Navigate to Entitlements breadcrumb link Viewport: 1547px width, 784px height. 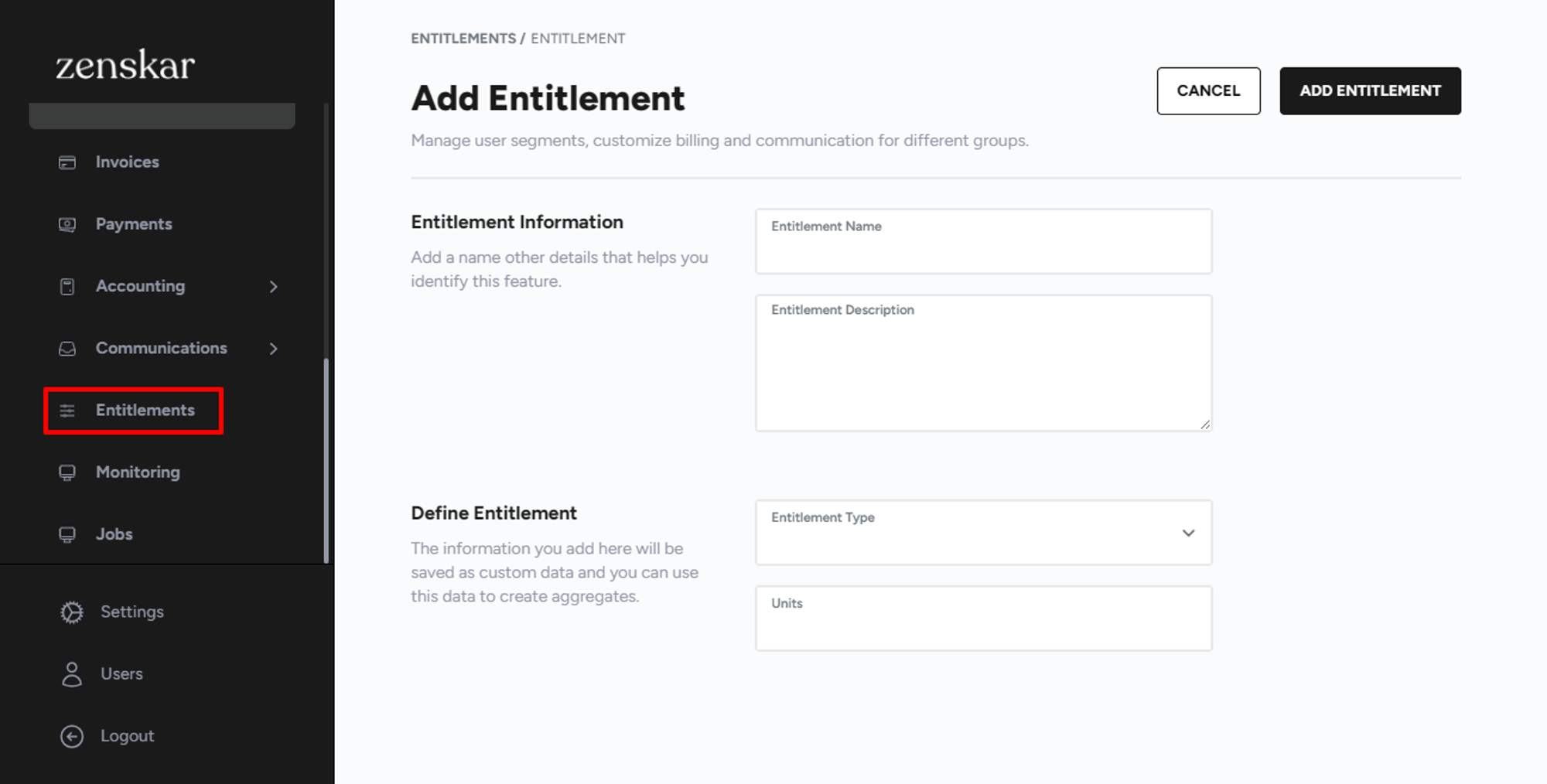(x=463, y=39)
